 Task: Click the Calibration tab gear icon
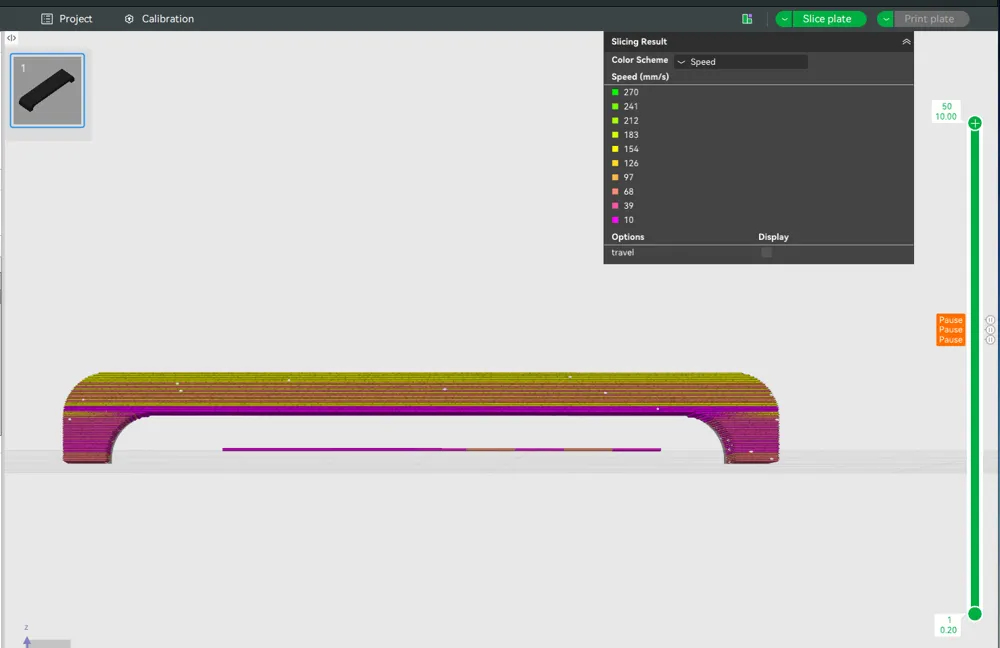(x=129, y=19)
